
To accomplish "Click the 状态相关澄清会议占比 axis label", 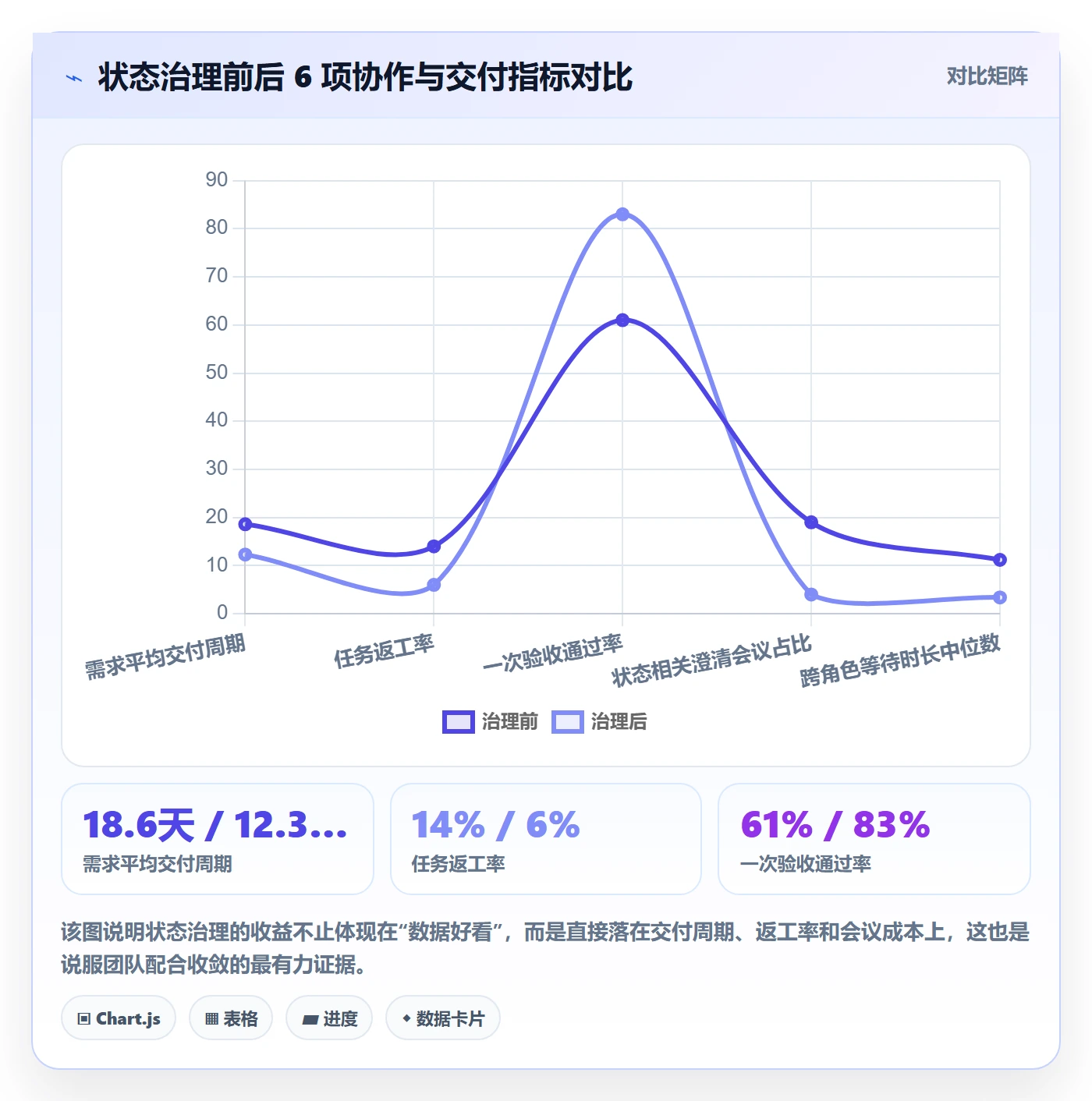I will pyautogui.click(x=712, y=660).
